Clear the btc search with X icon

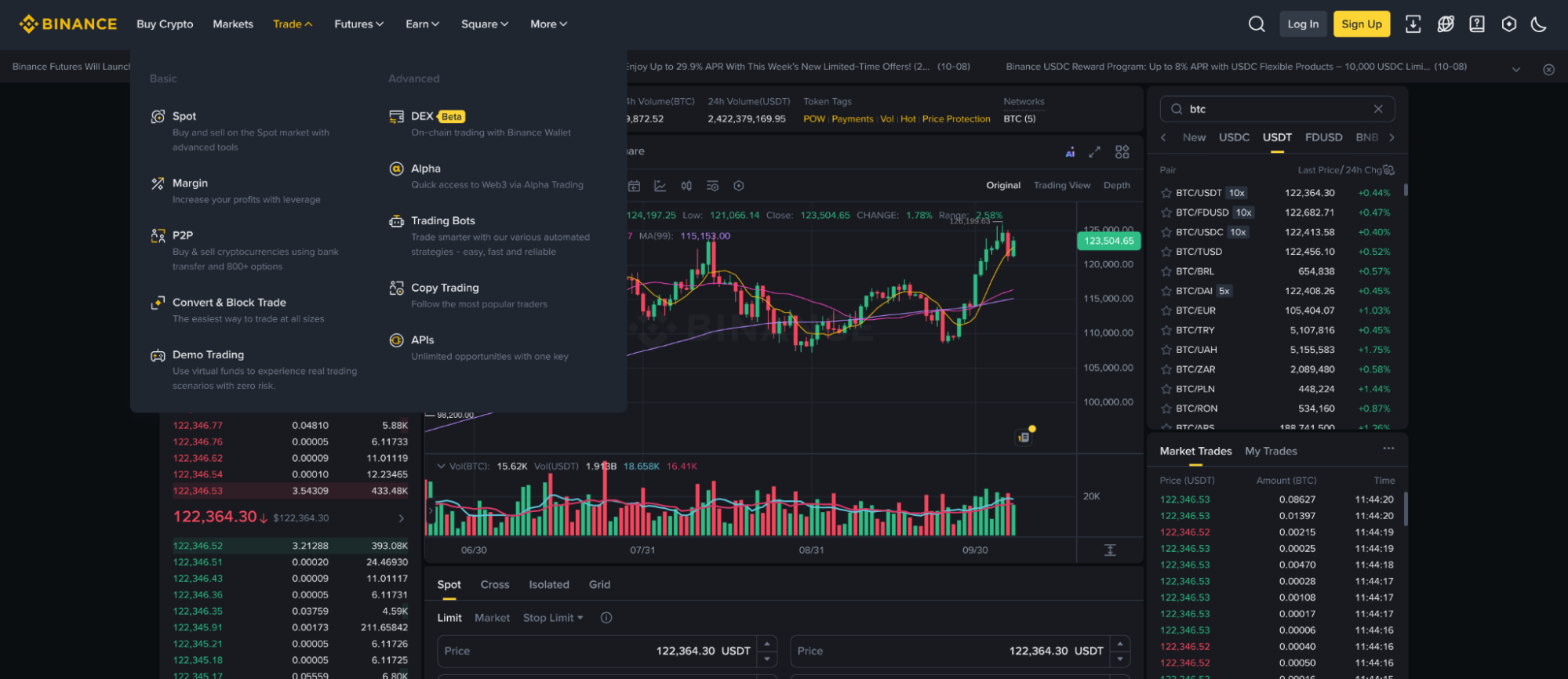click(1378, 109)
